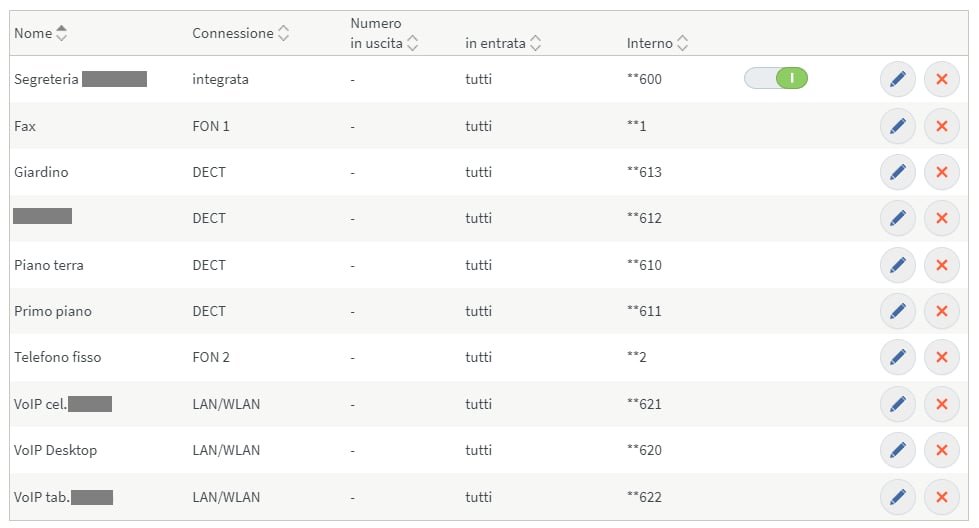Screen dimensions: 979x528
Task: Toggle the Segreteria answering machine switch
Action: pyautogui.click(x=776, y=78)
